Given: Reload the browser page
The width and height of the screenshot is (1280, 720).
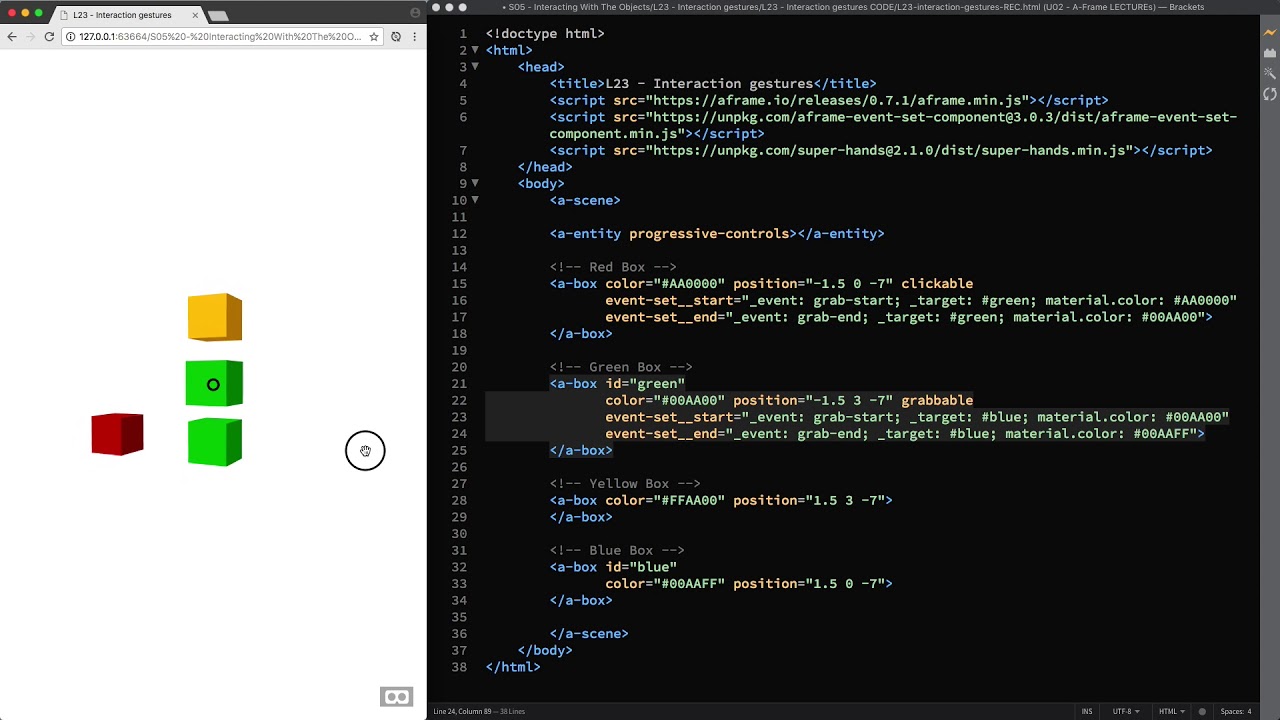Looking at the screenshot, I should (x=49, y=37).
